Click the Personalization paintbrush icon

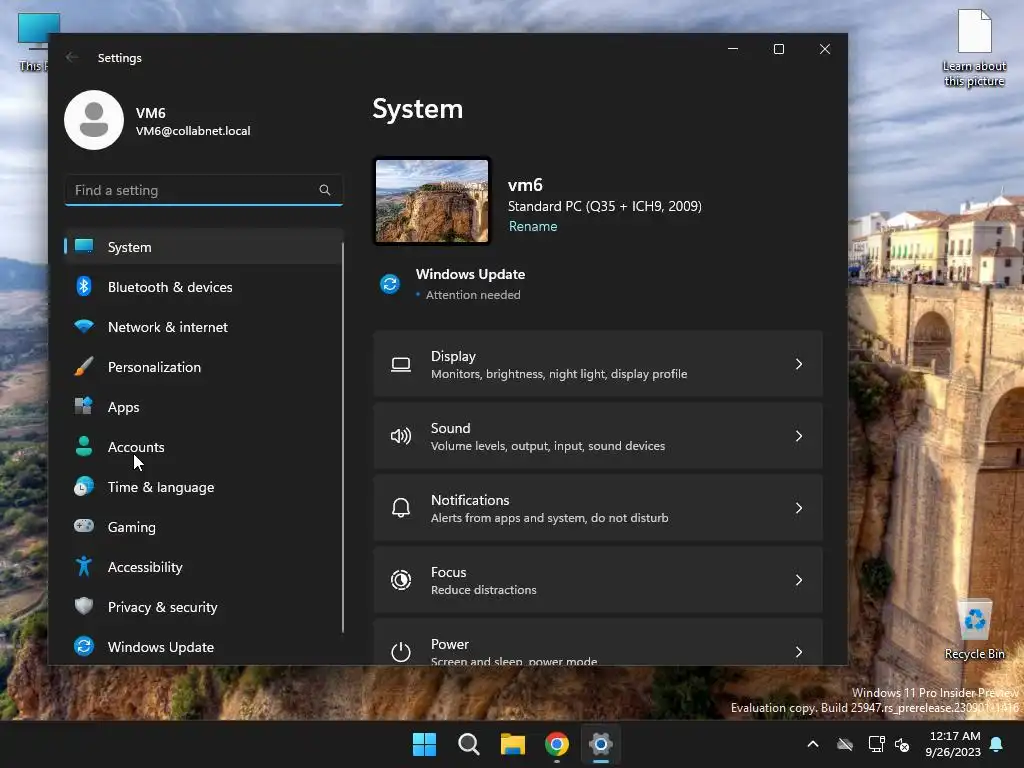(84, 366)
